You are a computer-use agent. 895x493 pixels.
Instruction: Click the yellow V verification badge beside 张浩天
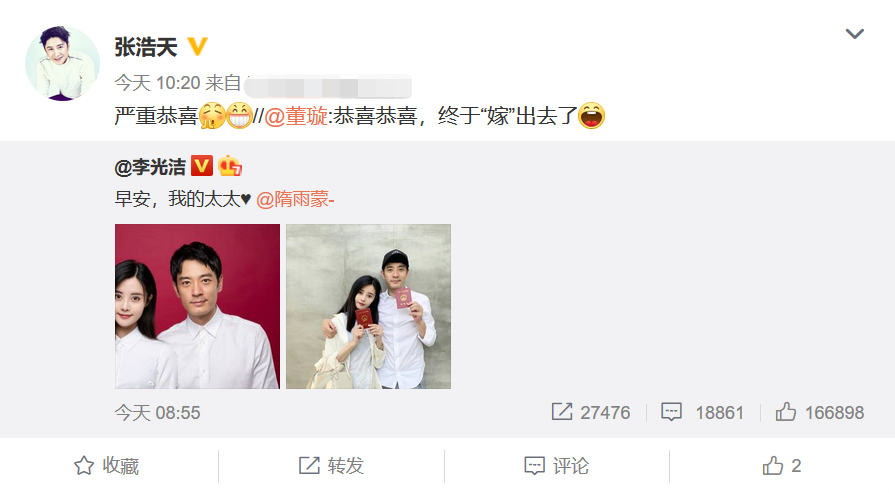coord(197,46)
